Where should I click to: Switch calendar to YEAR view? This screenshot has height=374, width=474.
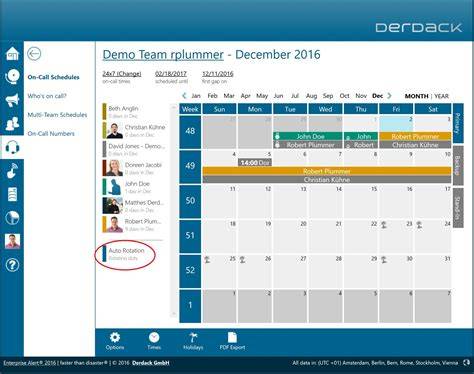(x=442, y=96)
